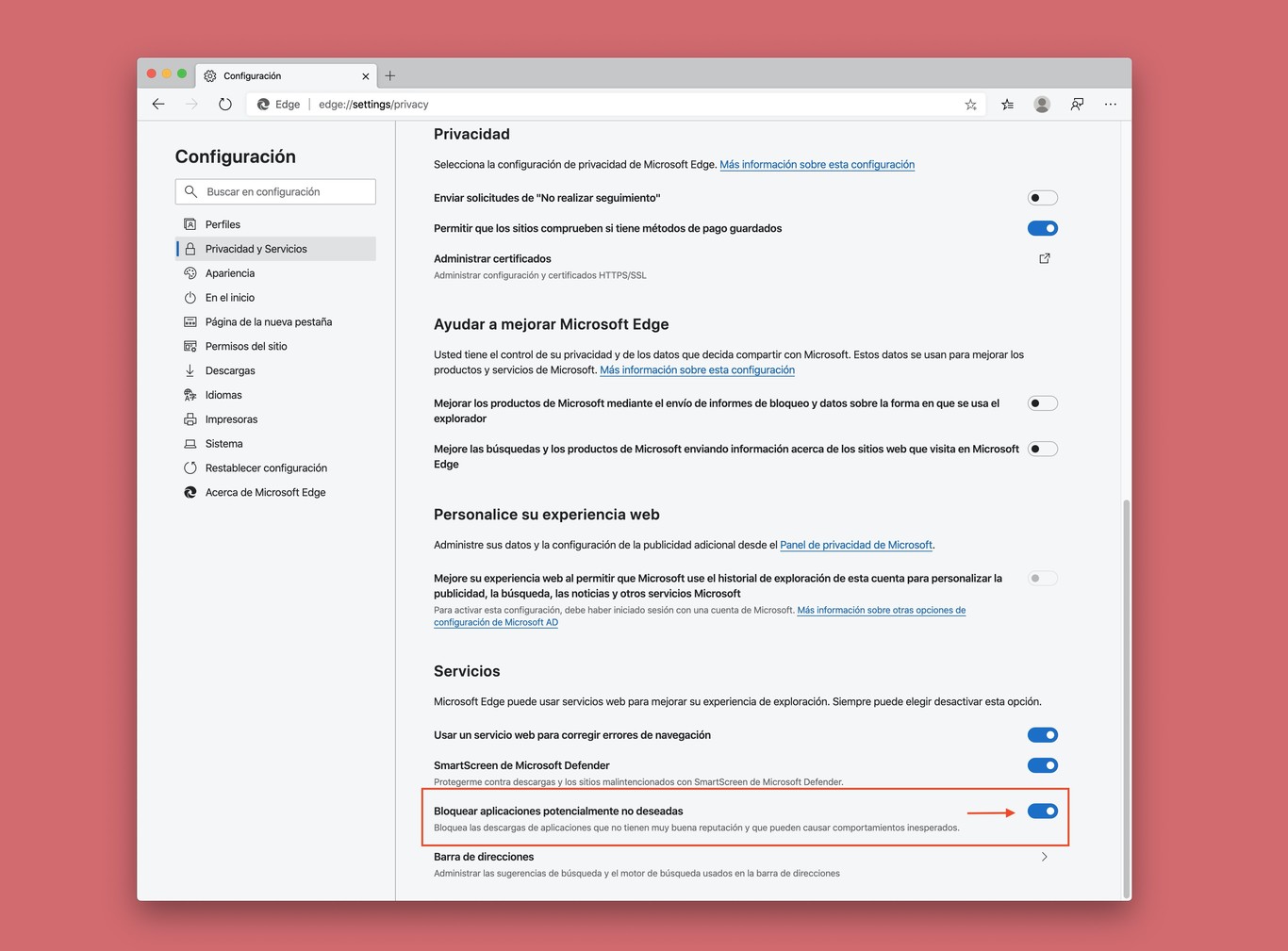Screen dimensions: 1288x951
Task: Select Apariencia in the sidebar
Action: [x=276, y=273]
